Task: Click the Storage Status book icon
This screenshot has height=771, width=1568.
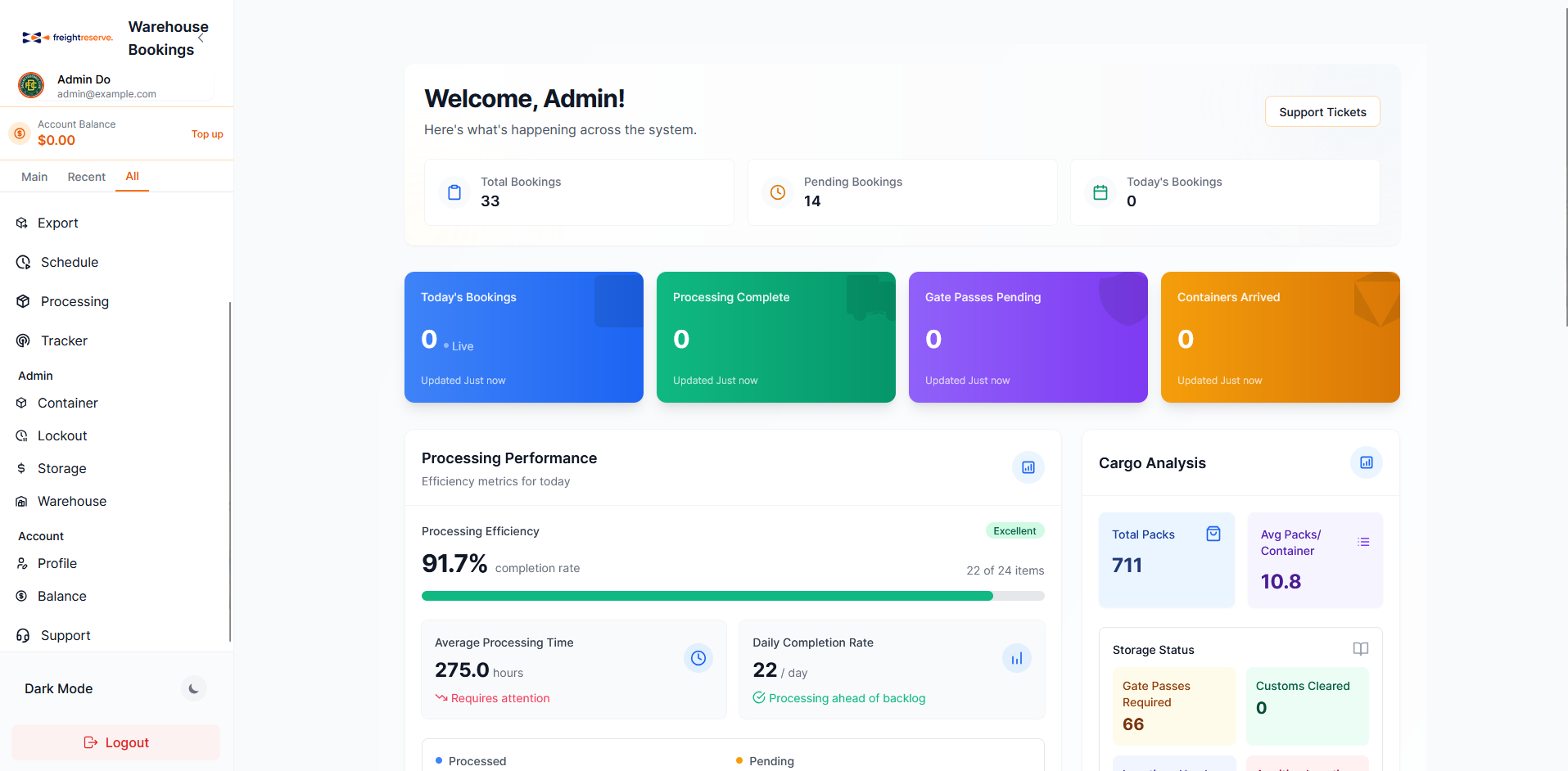Action: (1360, 649)
